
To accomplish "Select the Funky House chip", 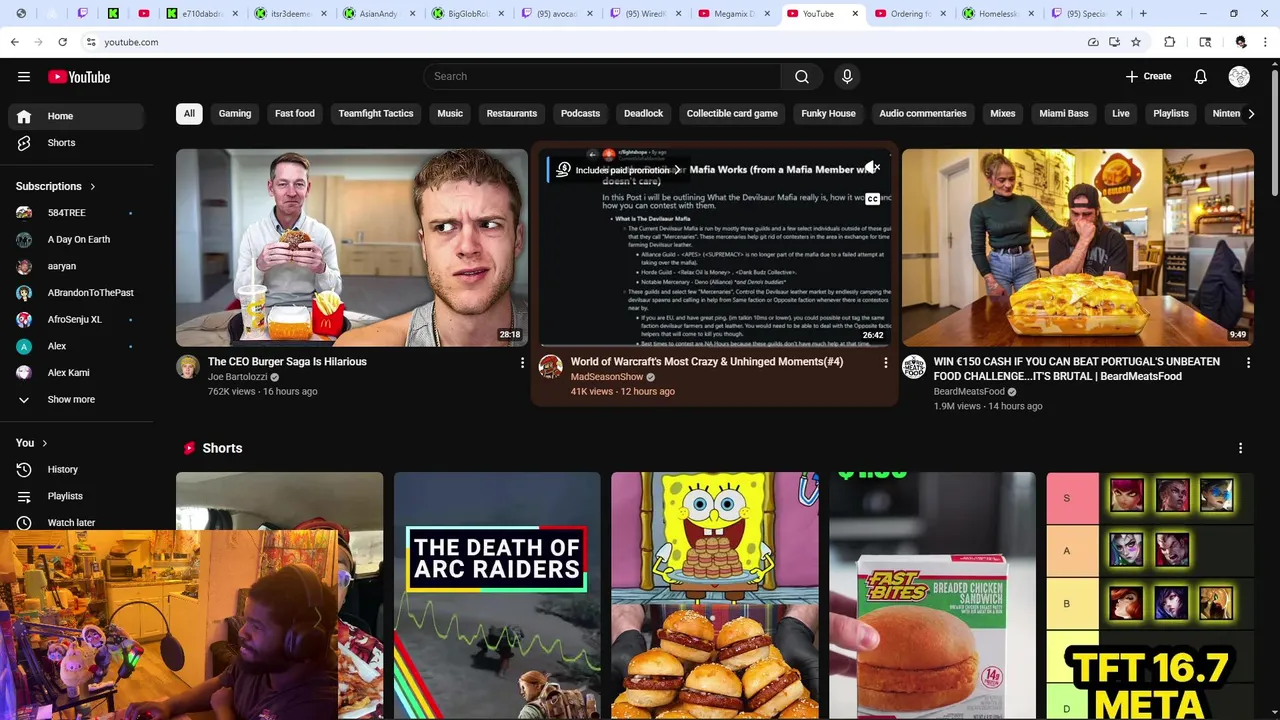I will [x=828, y=114].
